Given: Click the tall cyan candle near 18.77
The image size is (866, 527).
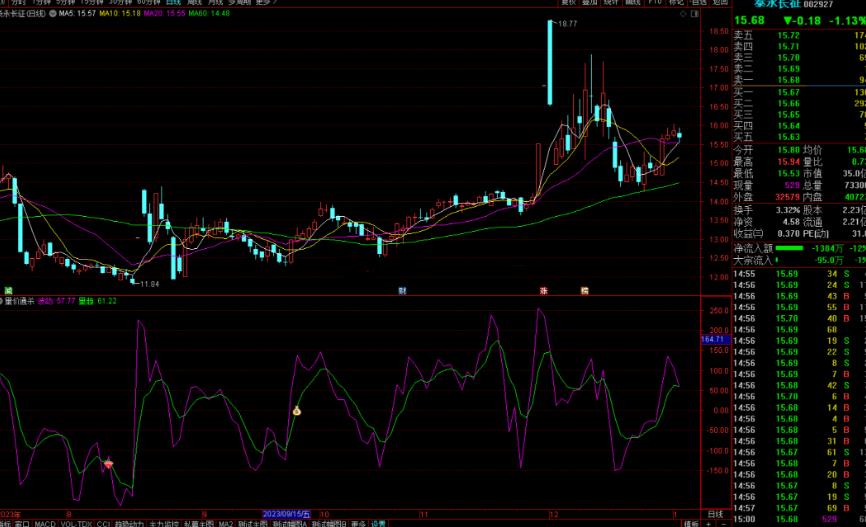Looking at the screenshot, I should (x=550, y=62).
